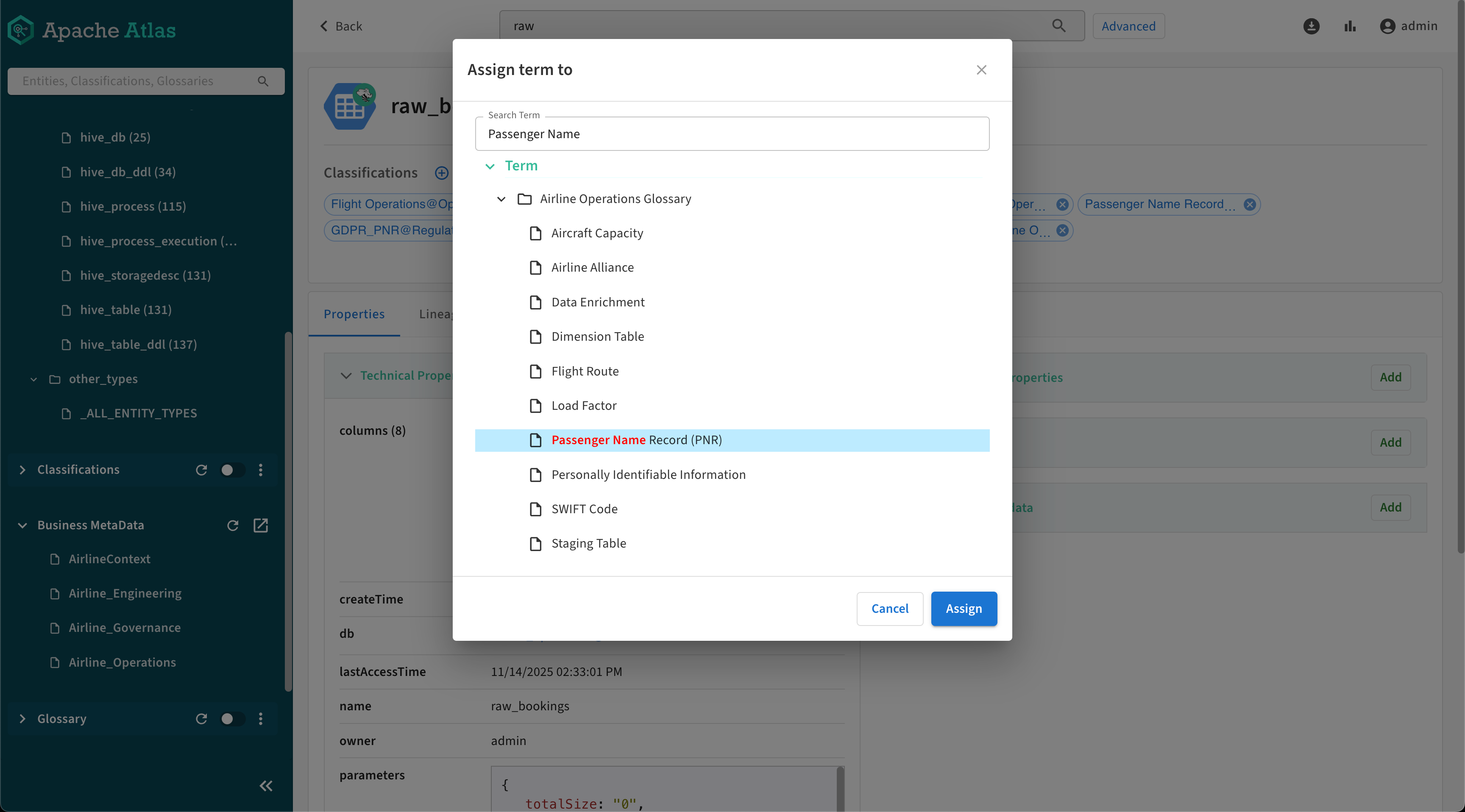Screen dimensions: 1465x812
Task: Select Personally Identifiable Information term
Action: (648, 474)
